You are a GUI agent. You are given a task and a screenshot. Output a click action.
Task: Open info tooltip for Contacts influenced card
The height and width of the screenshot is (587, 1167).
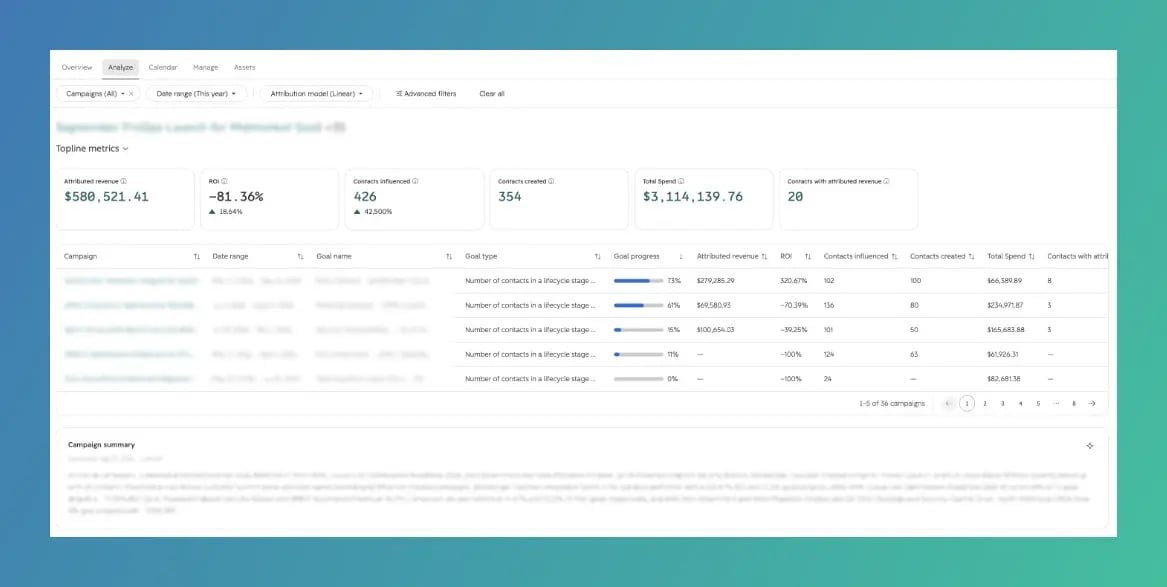pos(415,181)
